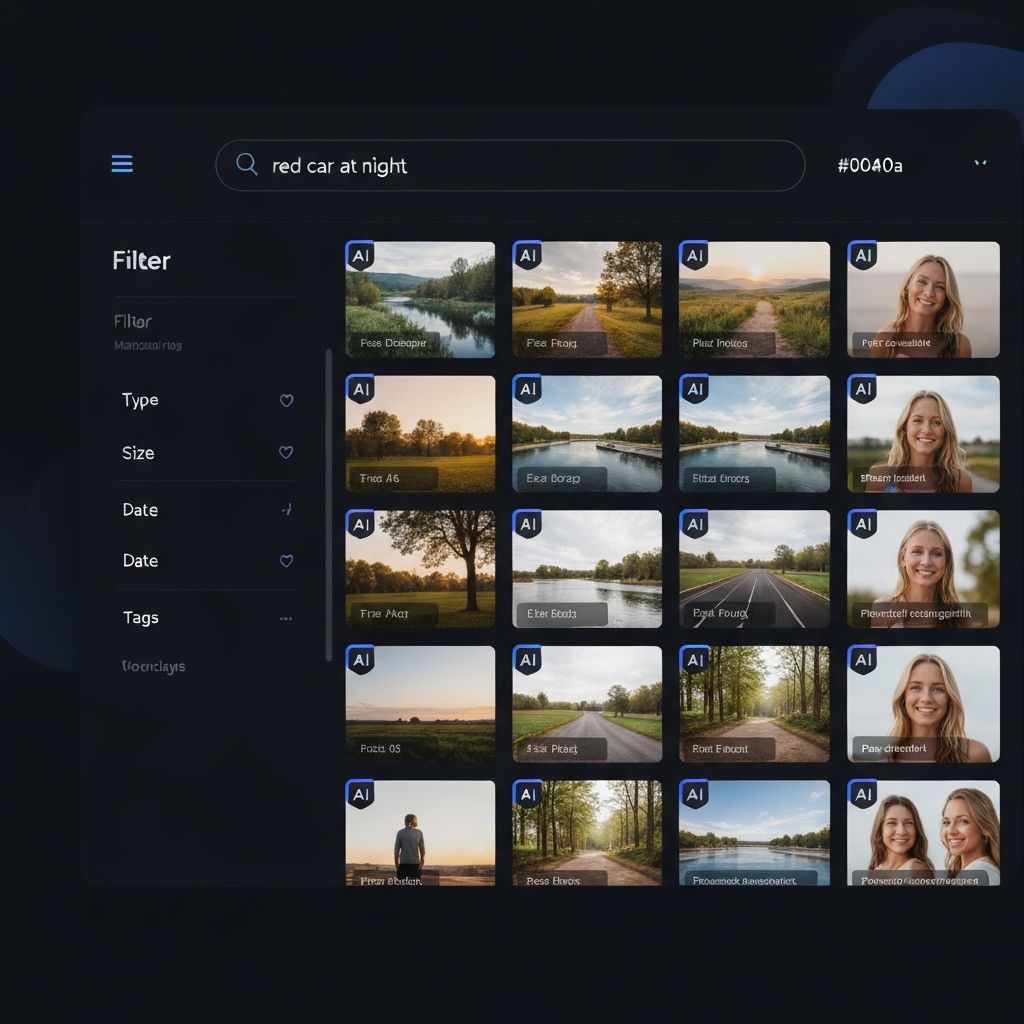Open the #0040a color value dropdown
This screenshot has width=1024, height=1024.
[x=870, y=166]
